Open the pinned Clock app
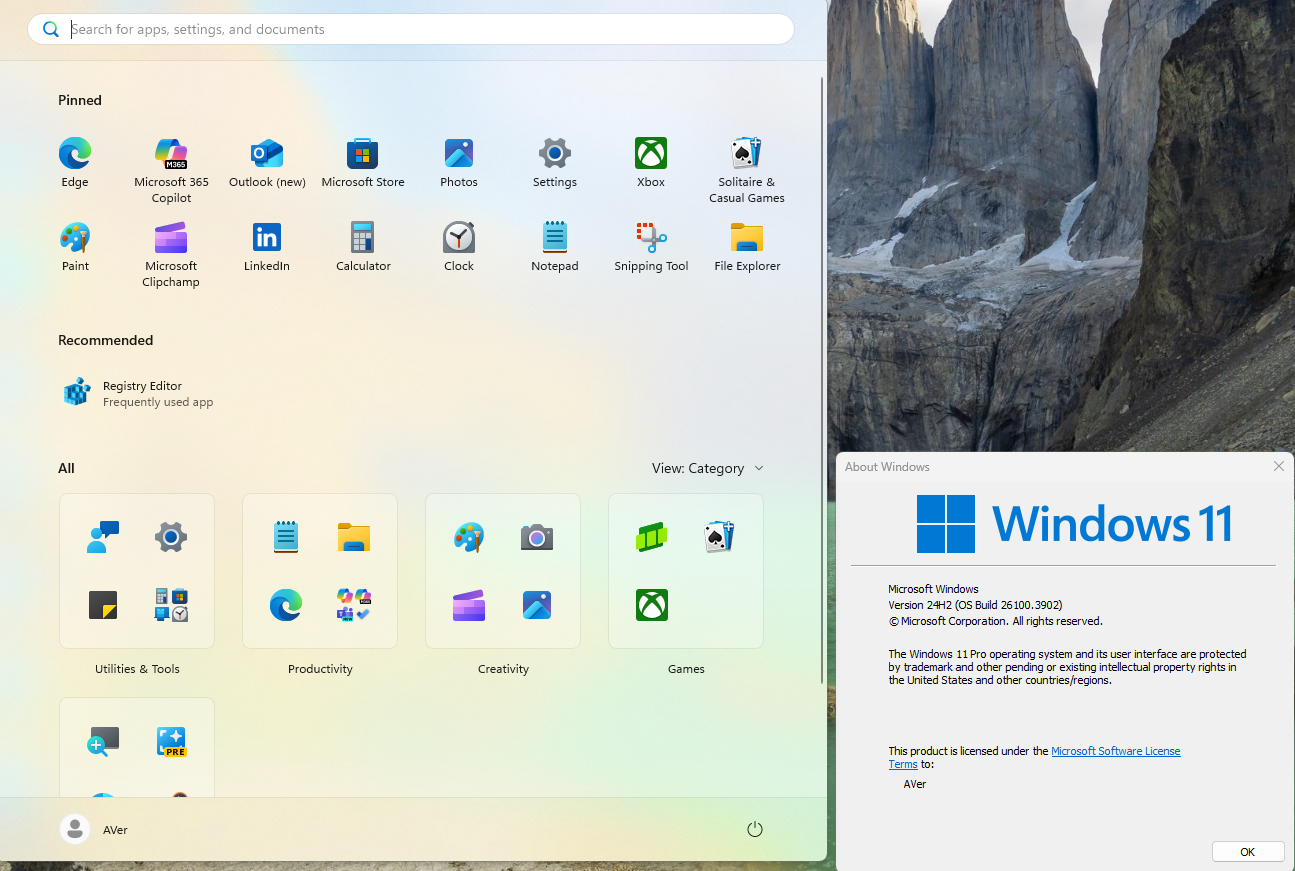Image resolution: width=1295 pixels, height=871 pixels. pyautogui.click(x=459, y=247)
